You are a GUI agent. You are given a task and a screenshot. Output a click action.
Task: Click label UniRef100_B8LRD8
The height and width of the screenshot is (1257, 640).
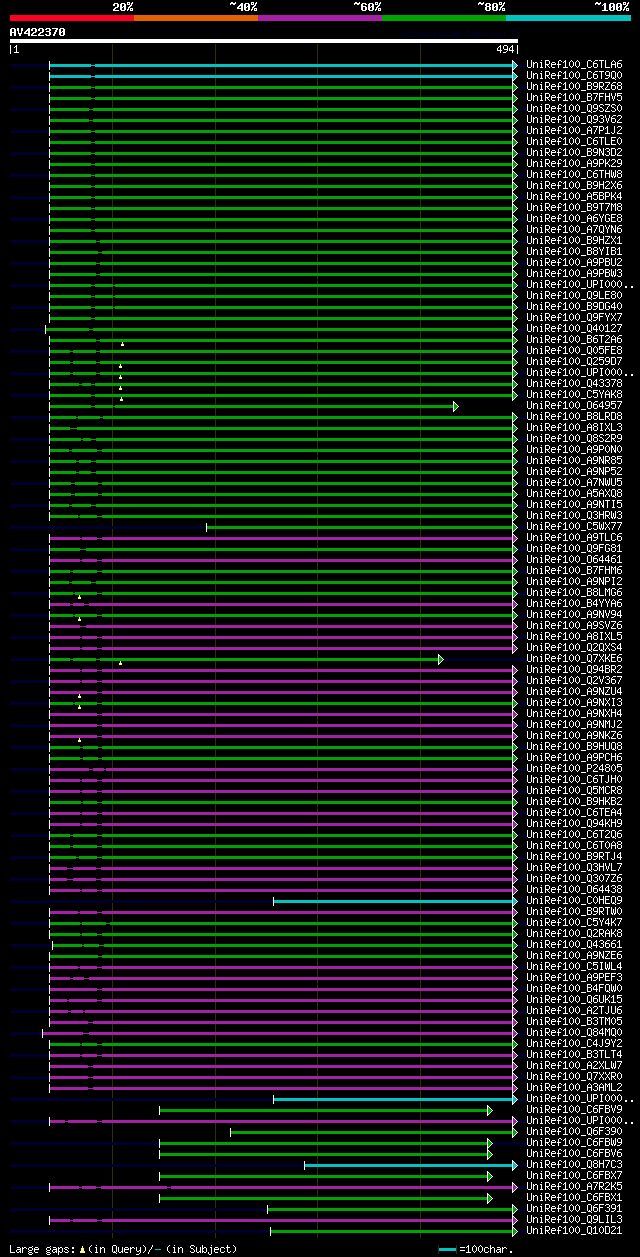pos(574,417)
